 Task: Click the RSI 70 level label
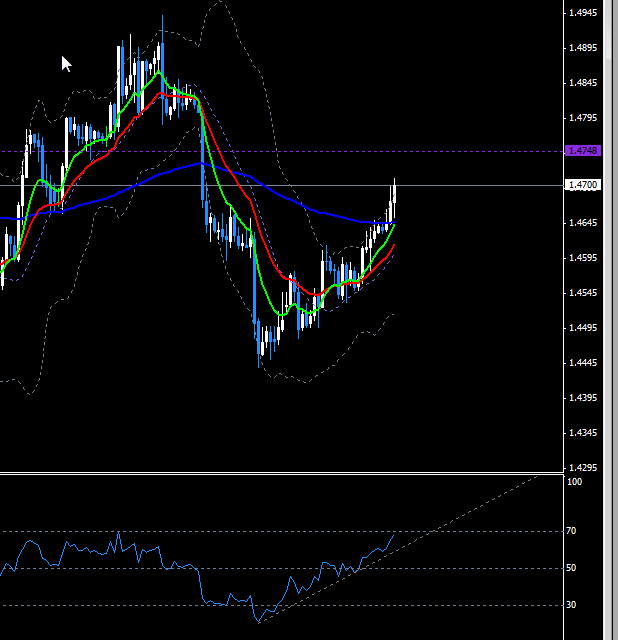(x=571, y=531)
